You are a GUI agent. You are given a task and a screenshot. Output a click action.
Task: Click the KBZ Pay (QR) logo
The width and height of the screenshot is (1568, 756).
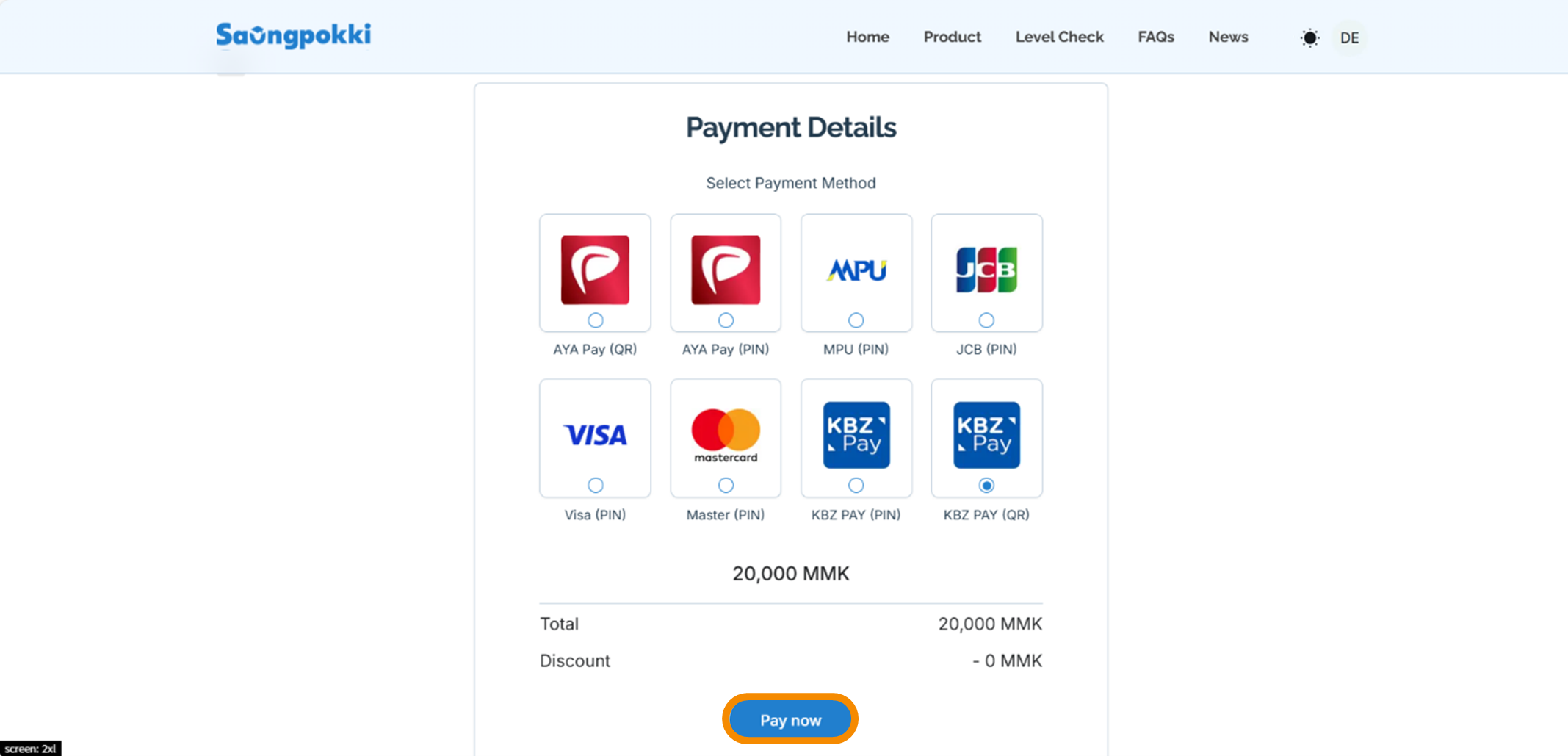986,435
